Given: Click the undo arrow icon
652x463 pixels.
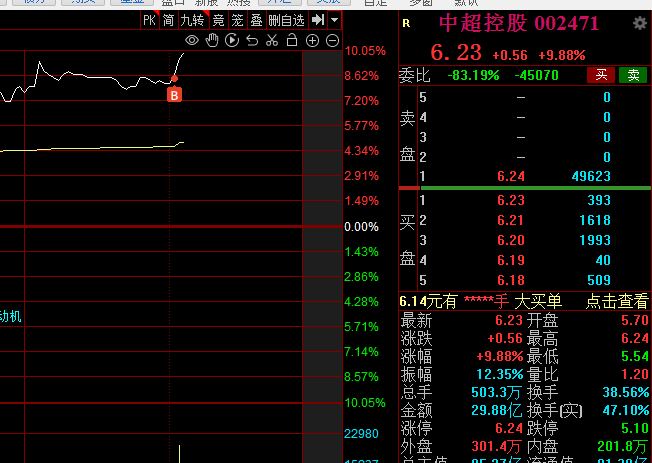Looking at the screenshot, I should pyautogui.click(x=252, y=40).
